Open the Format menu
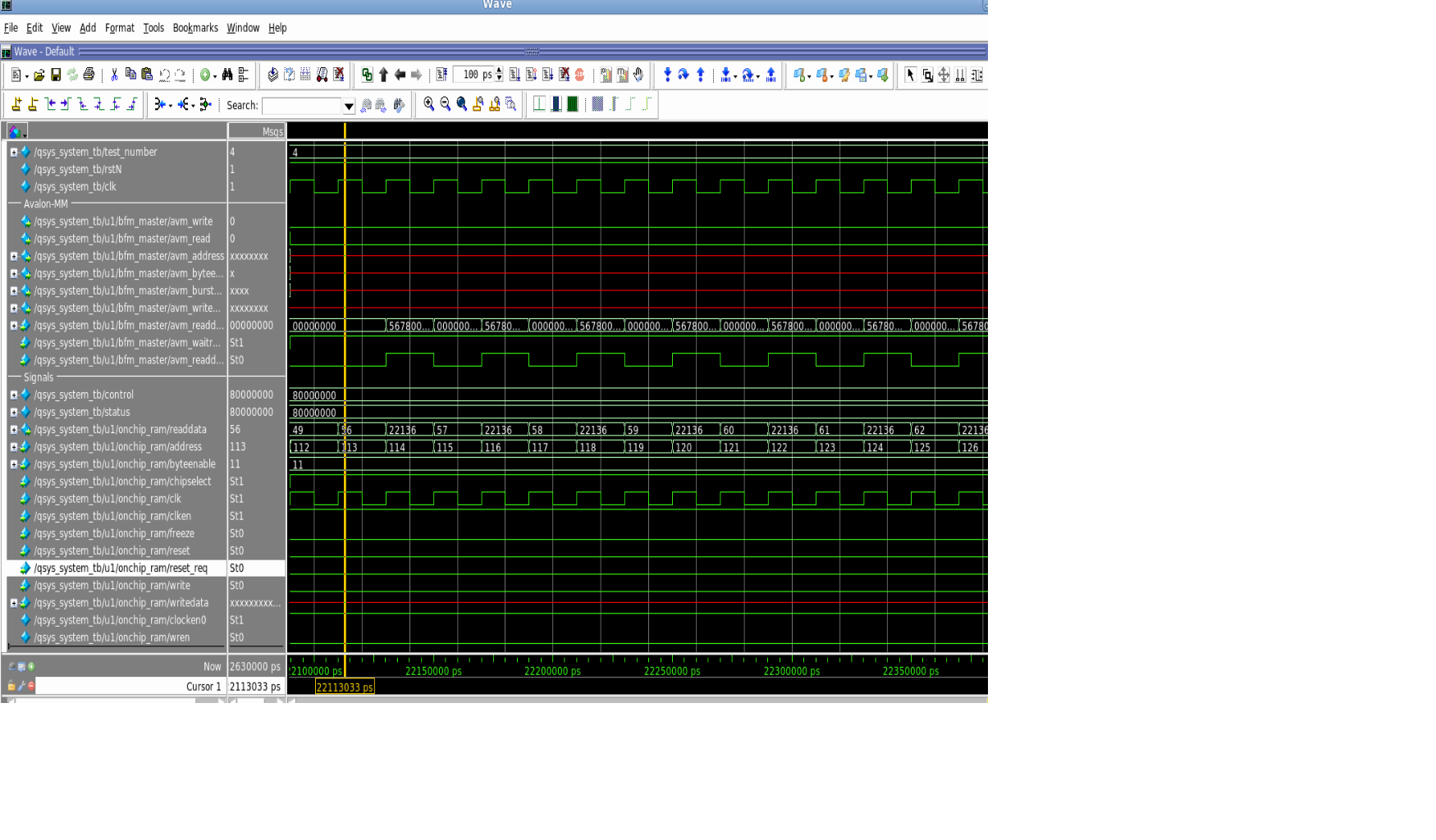 coord(119,28)
